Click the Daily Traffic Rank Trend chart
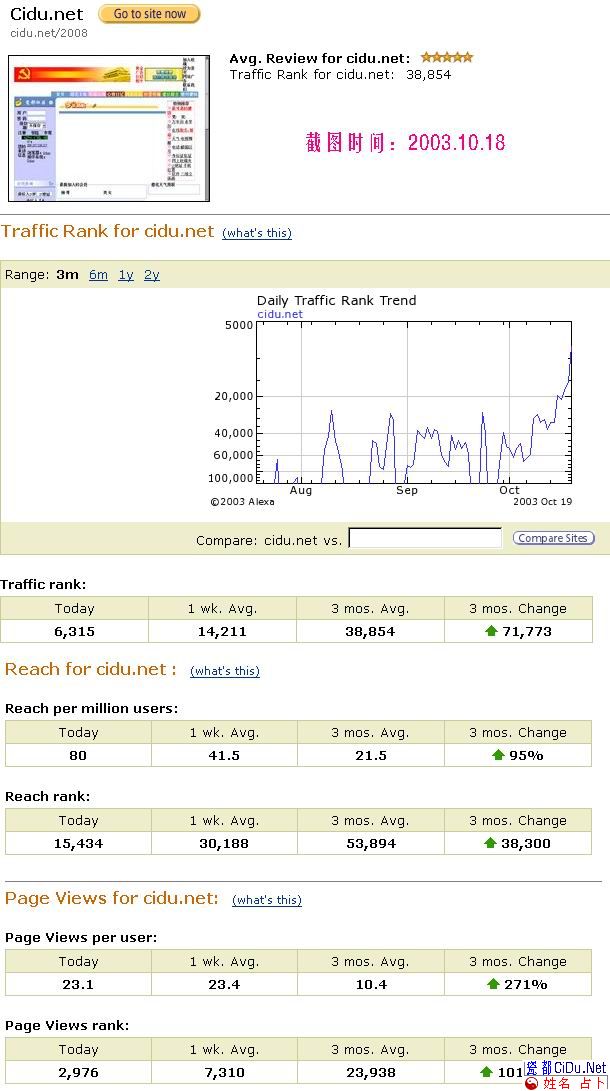 coord(413,402)
